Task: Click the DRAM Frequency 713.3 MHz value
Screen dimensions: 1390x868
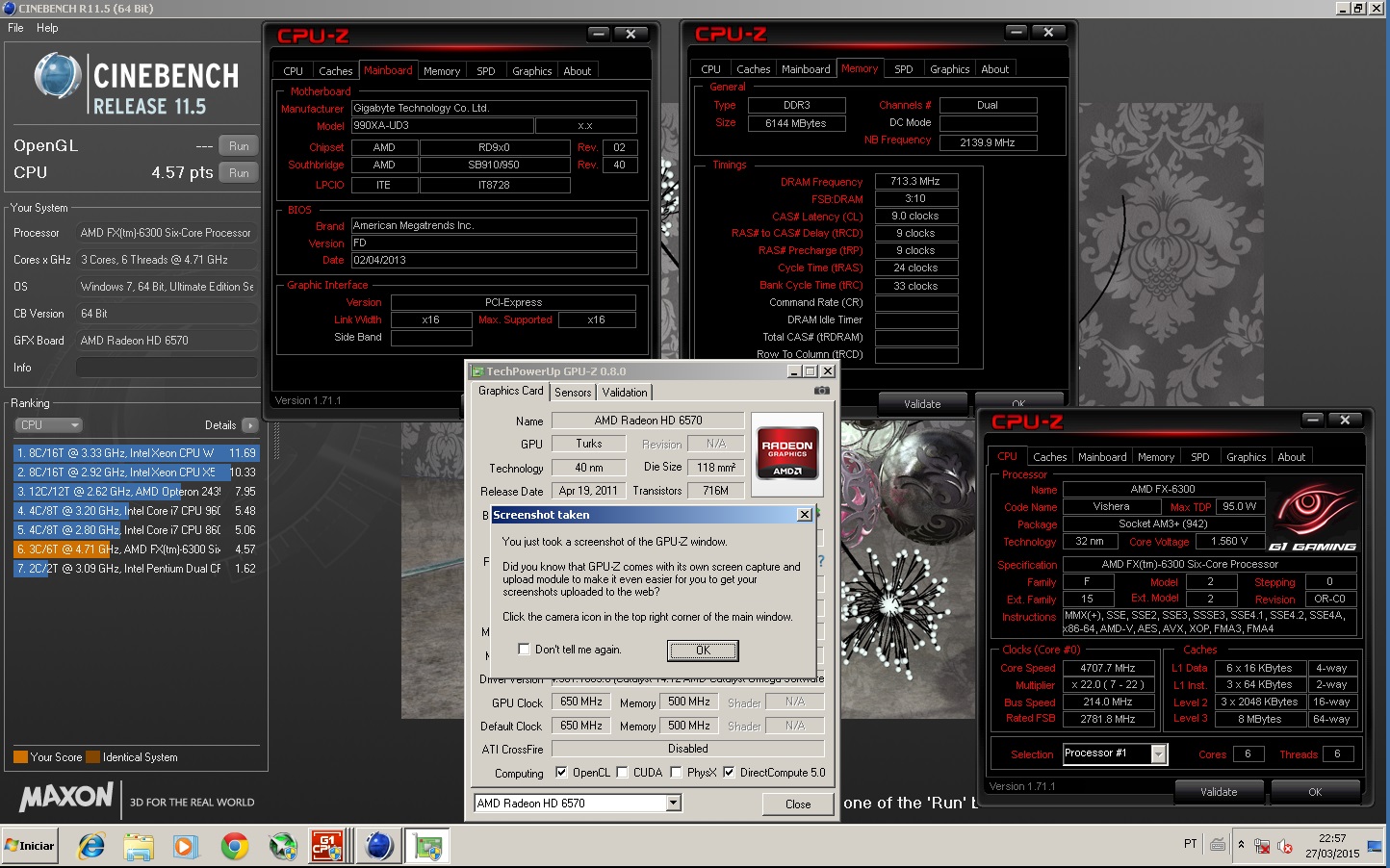Action: point(915,181)
